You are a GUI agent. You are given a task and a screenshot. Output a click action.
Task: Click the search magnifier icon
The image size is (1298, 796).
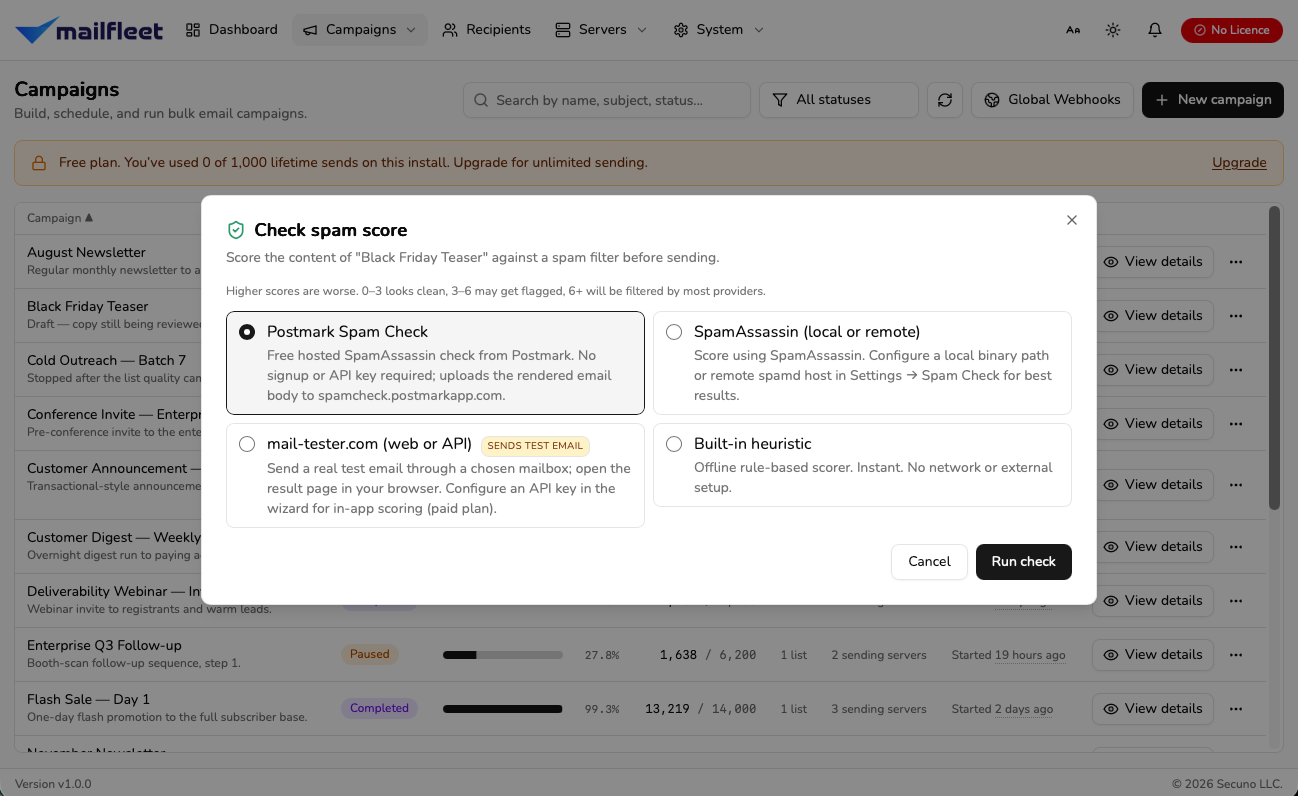[481, 100]
